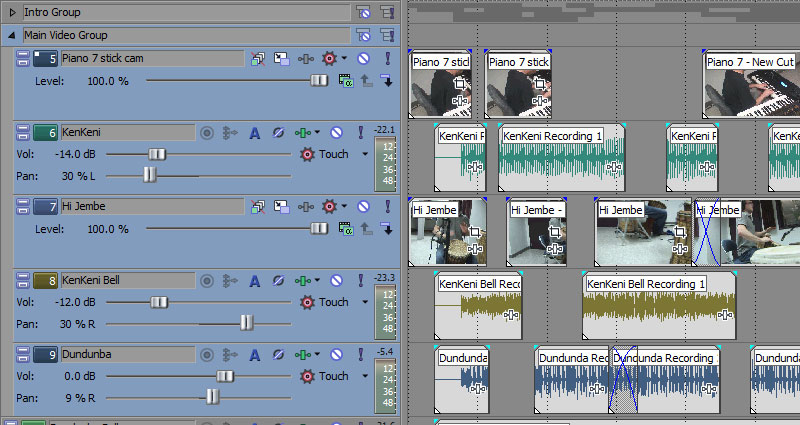Select the KenKeni Recording 1 audio clip
Viewport: 800px width, 425px height.
pos(561,158)
